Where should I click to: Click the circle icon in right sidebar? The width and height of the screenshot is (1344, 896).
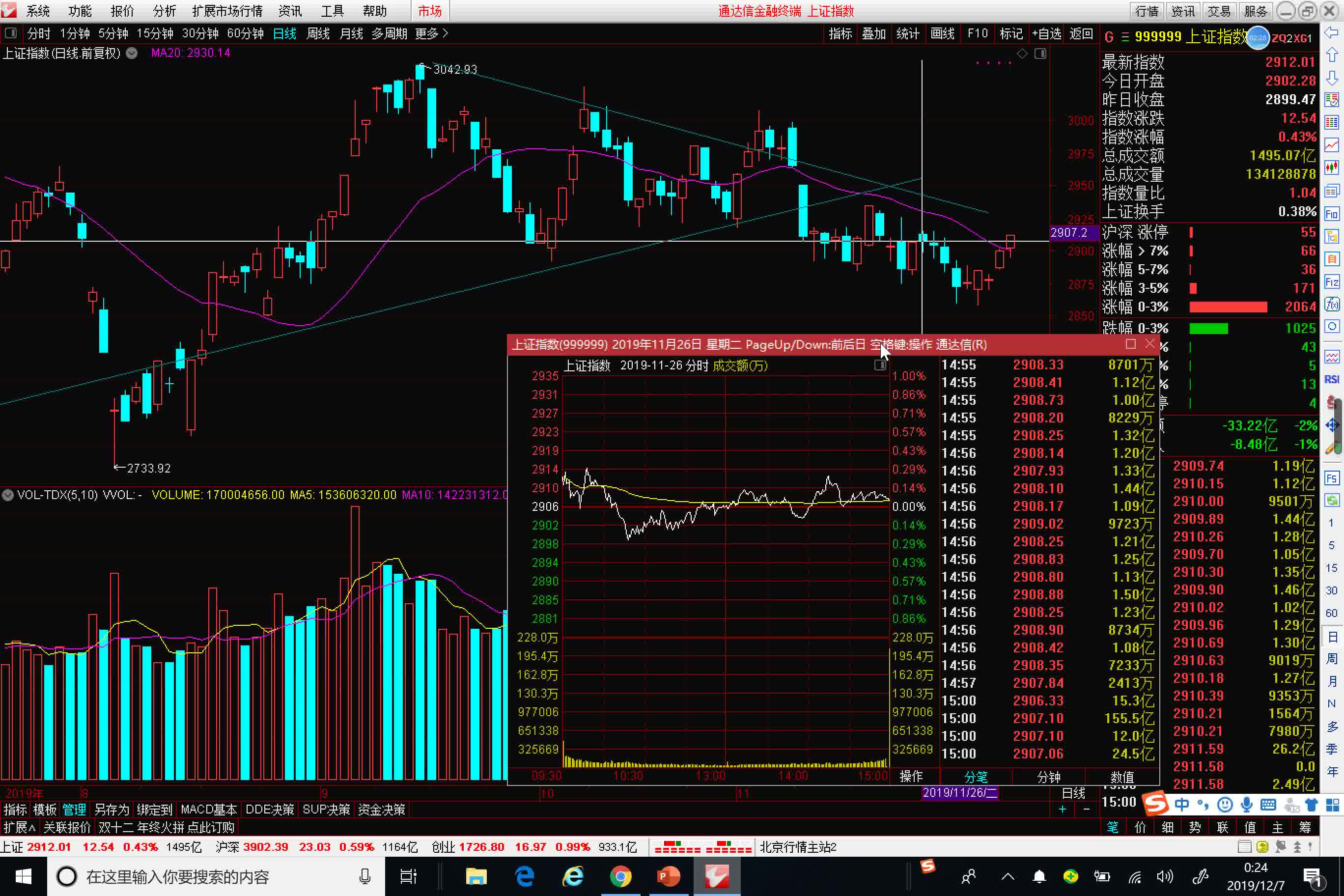click(1332, 326)
